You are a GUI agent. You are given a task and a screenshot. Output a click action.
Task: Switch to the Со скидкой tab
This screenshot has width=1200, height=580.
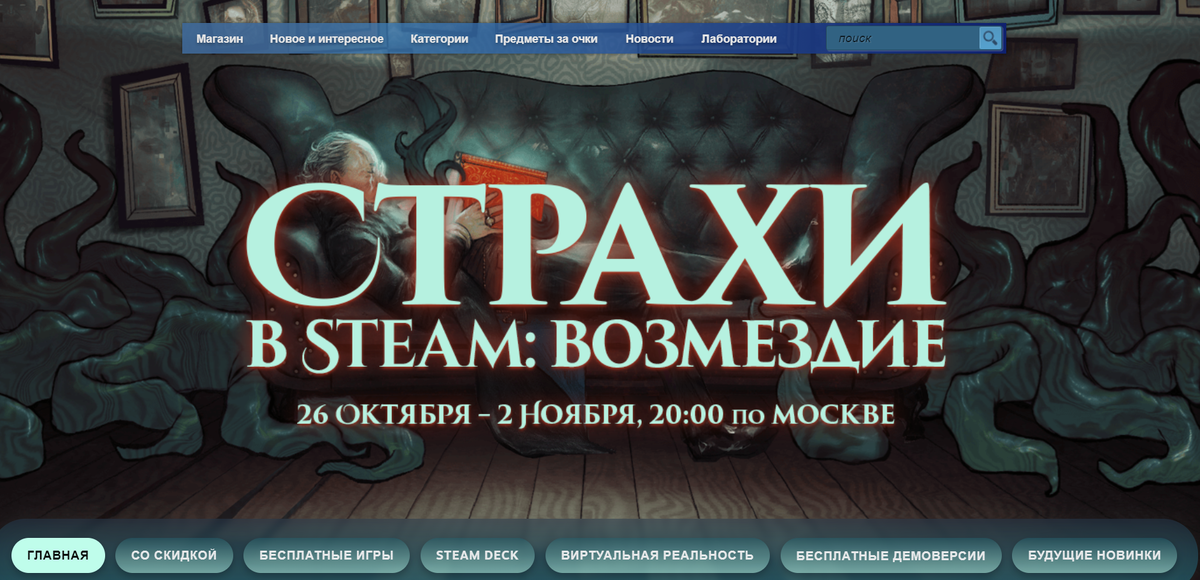pos(174,555)
